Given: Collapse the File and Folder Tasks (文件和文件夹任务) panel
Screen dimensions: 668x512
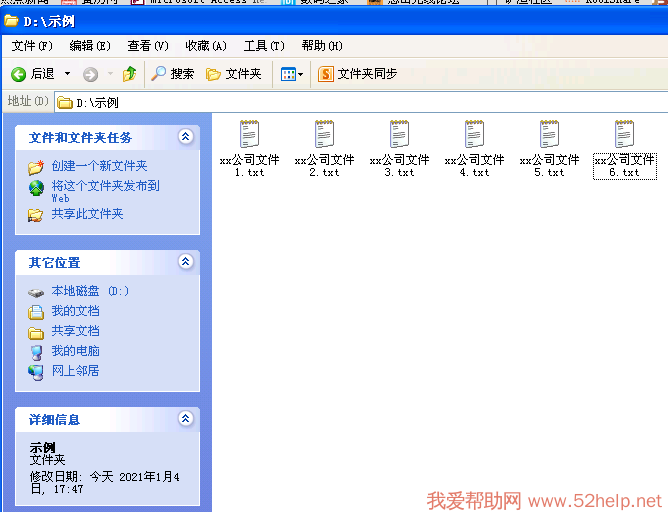Looking at the screenshot, I should coord(185,137).
